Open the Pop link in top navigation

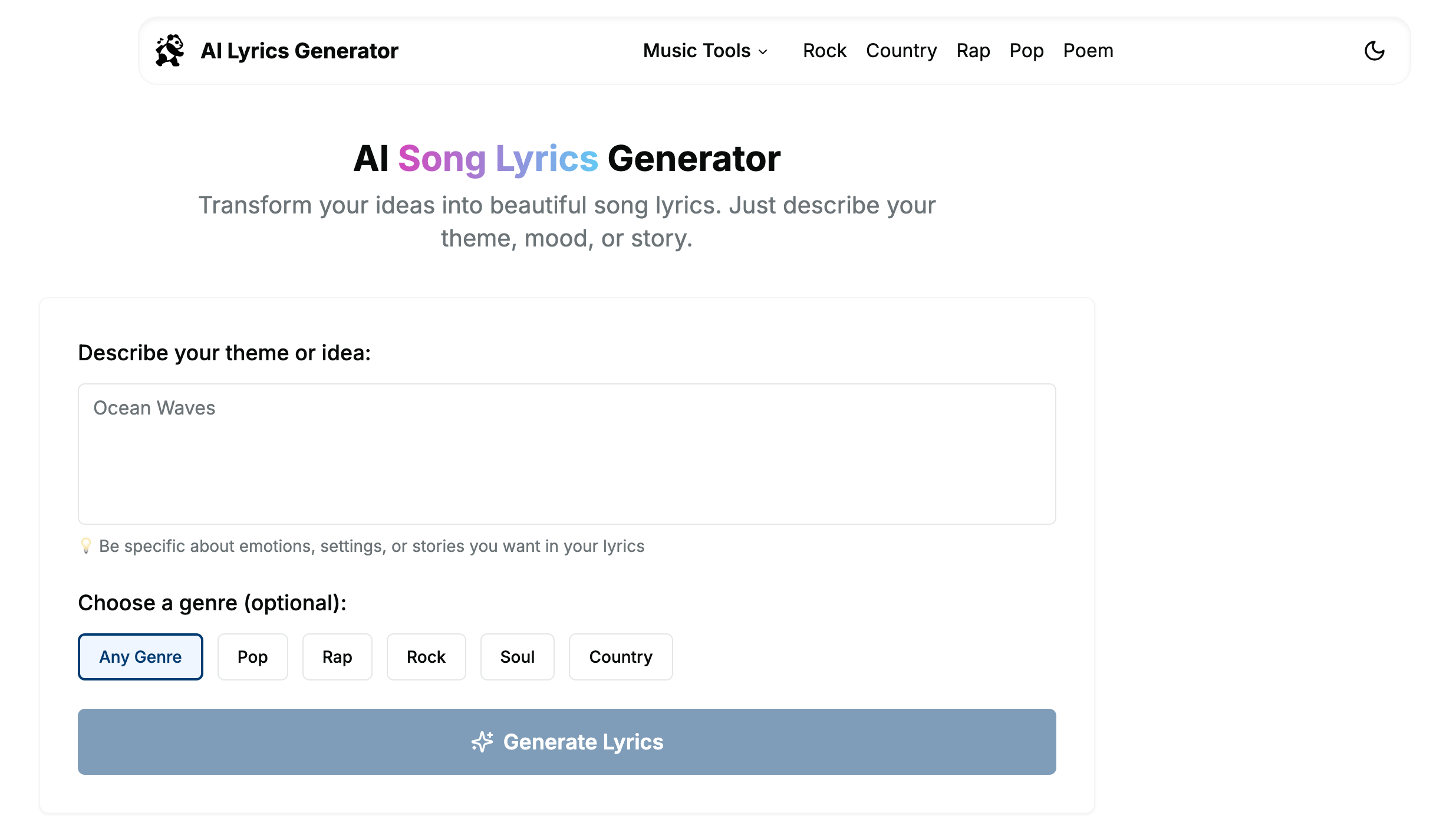coord(1026,51)
